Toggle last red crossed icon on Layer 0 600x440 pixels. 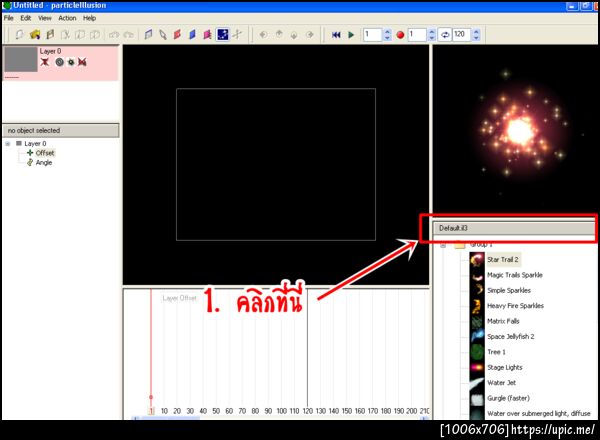(x=82, y=62)
